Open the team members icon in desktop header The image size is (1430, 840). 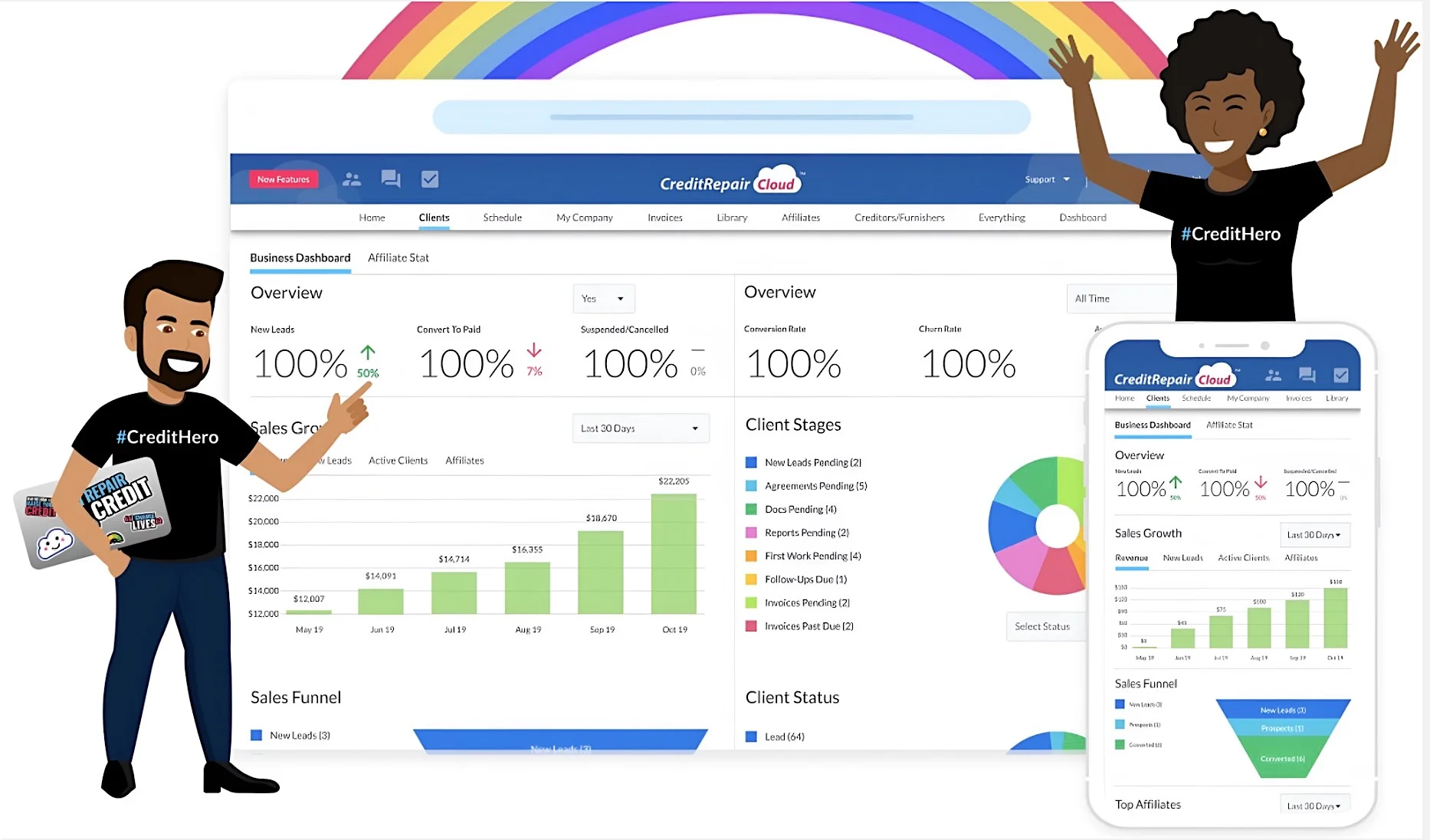tap(352, 179)
